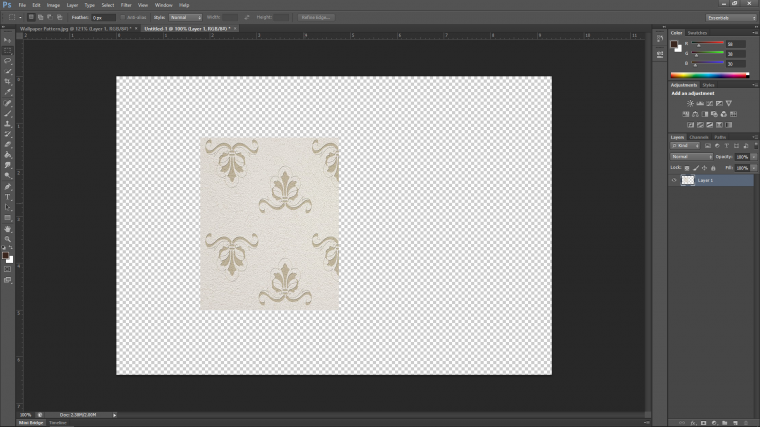Select the Type tool
Screen dimensions: 760x427
[x=7, y=197]
